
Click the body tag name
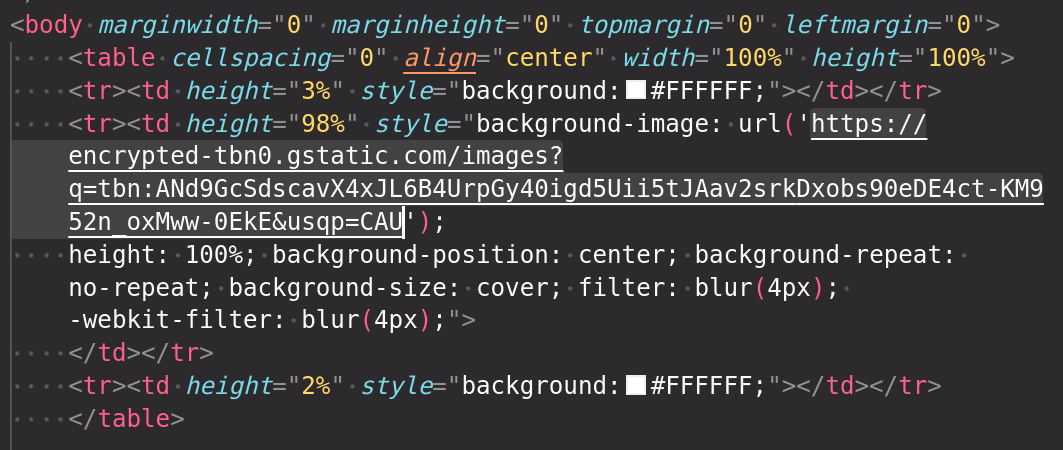[x=54, y=26]
